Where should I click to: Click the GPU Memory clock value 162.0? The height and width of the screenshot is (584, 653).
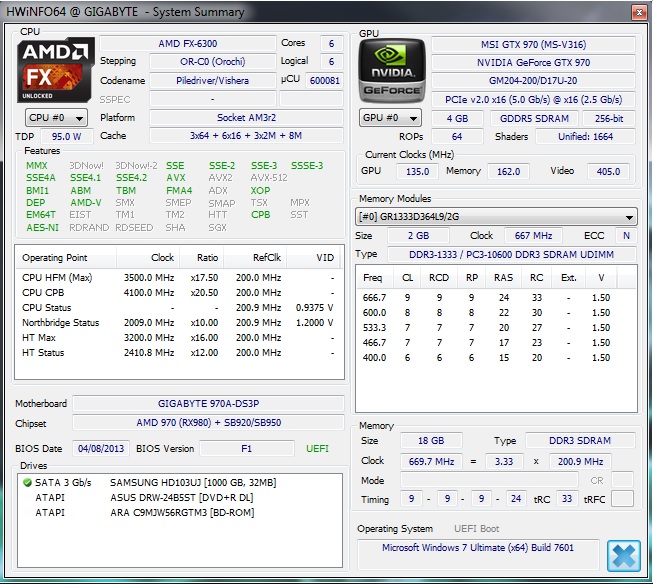coord(508,171)
